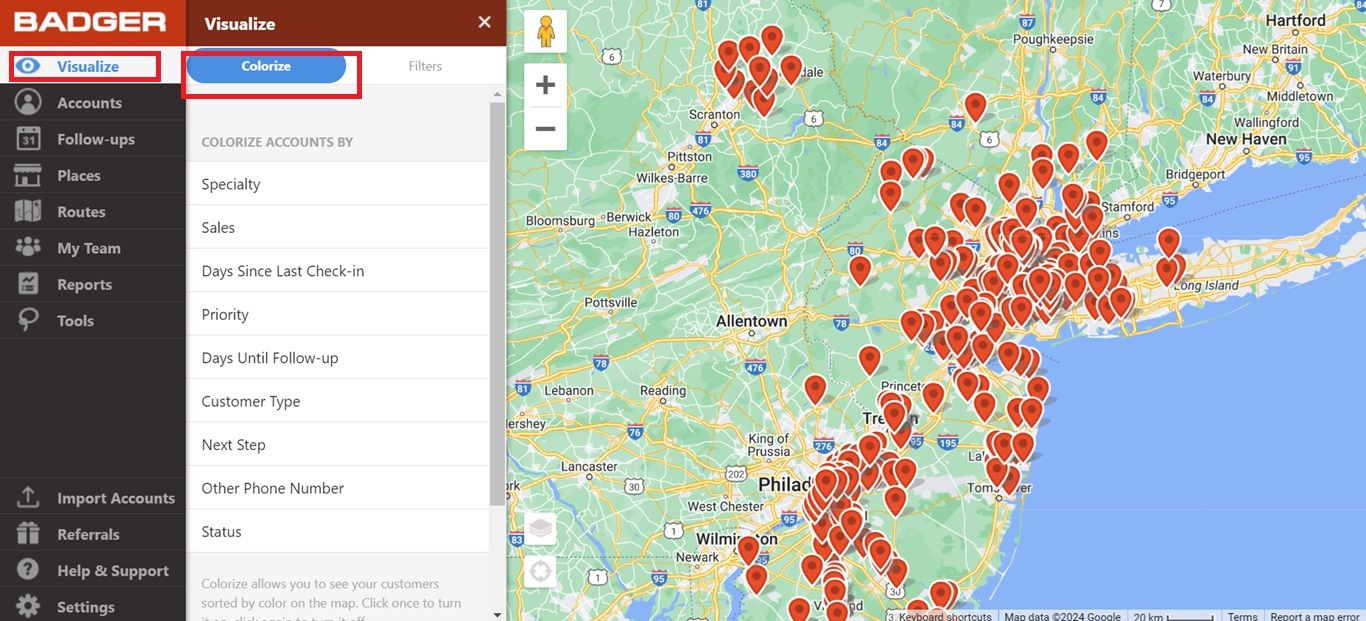Zoom in the map with plus button
Viewport: 1366px width, 621px height.
point(545,85)
